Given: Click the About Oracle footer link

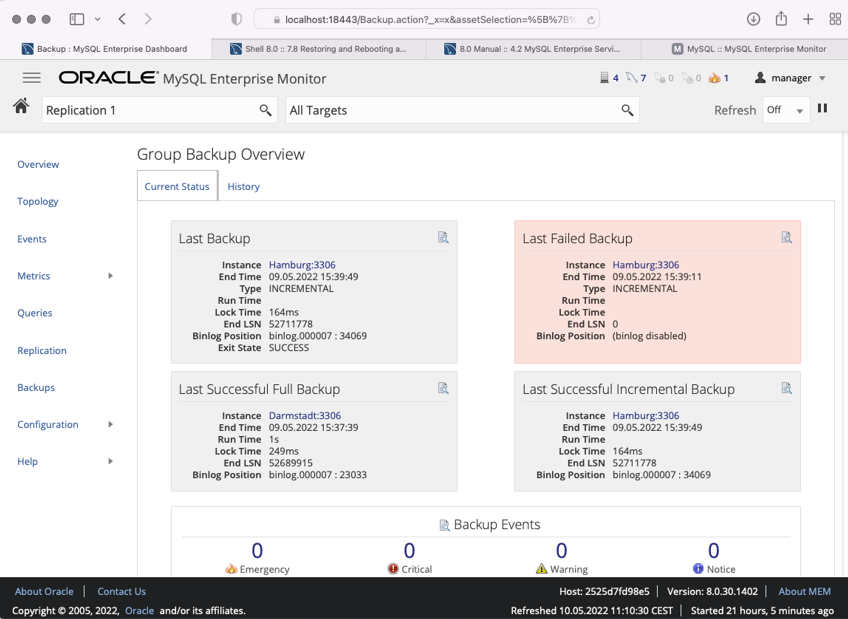Looking at the screenshot, I should pyautogui.click(x=44, y=591).
